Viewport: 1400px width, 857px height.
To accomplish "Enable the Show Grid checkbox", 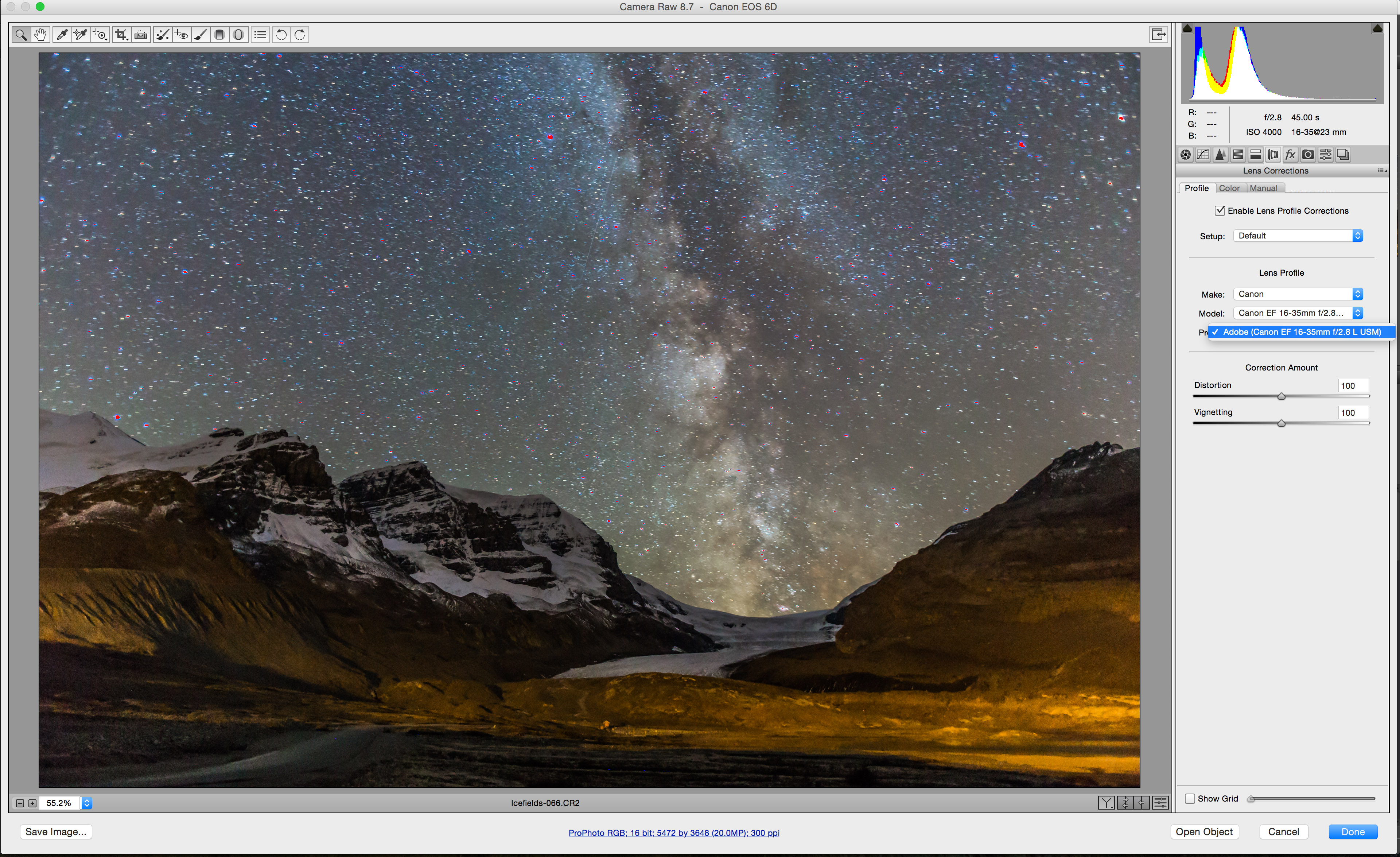I will [1190, 798].
